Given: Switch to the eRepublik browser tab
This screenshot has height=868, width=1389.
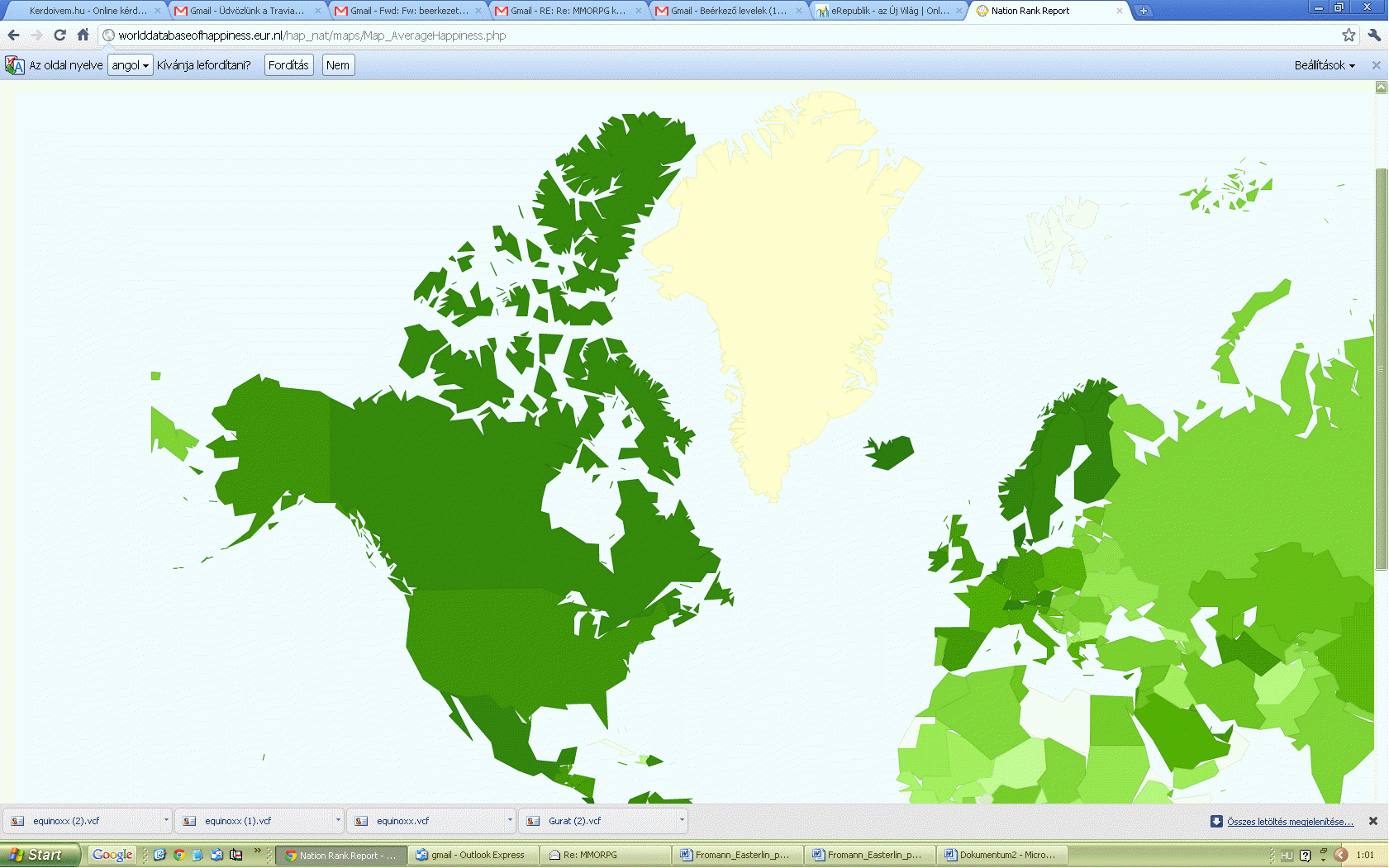Looking at the screenshot, I should (888, 11).
